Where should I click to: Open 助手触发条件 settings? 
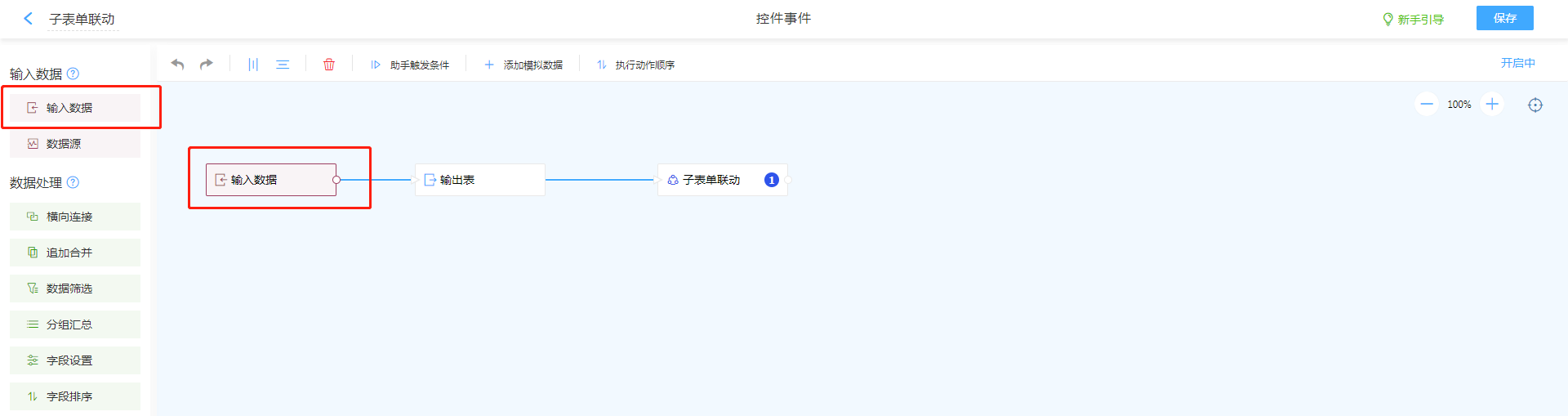(x=410, y=65)
